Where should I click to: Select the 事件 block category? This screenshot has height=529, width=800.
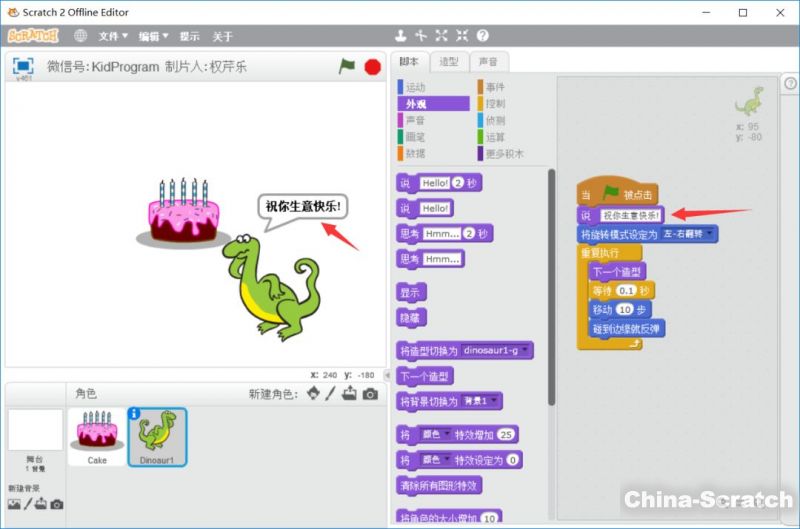click(x=497, y=87)
